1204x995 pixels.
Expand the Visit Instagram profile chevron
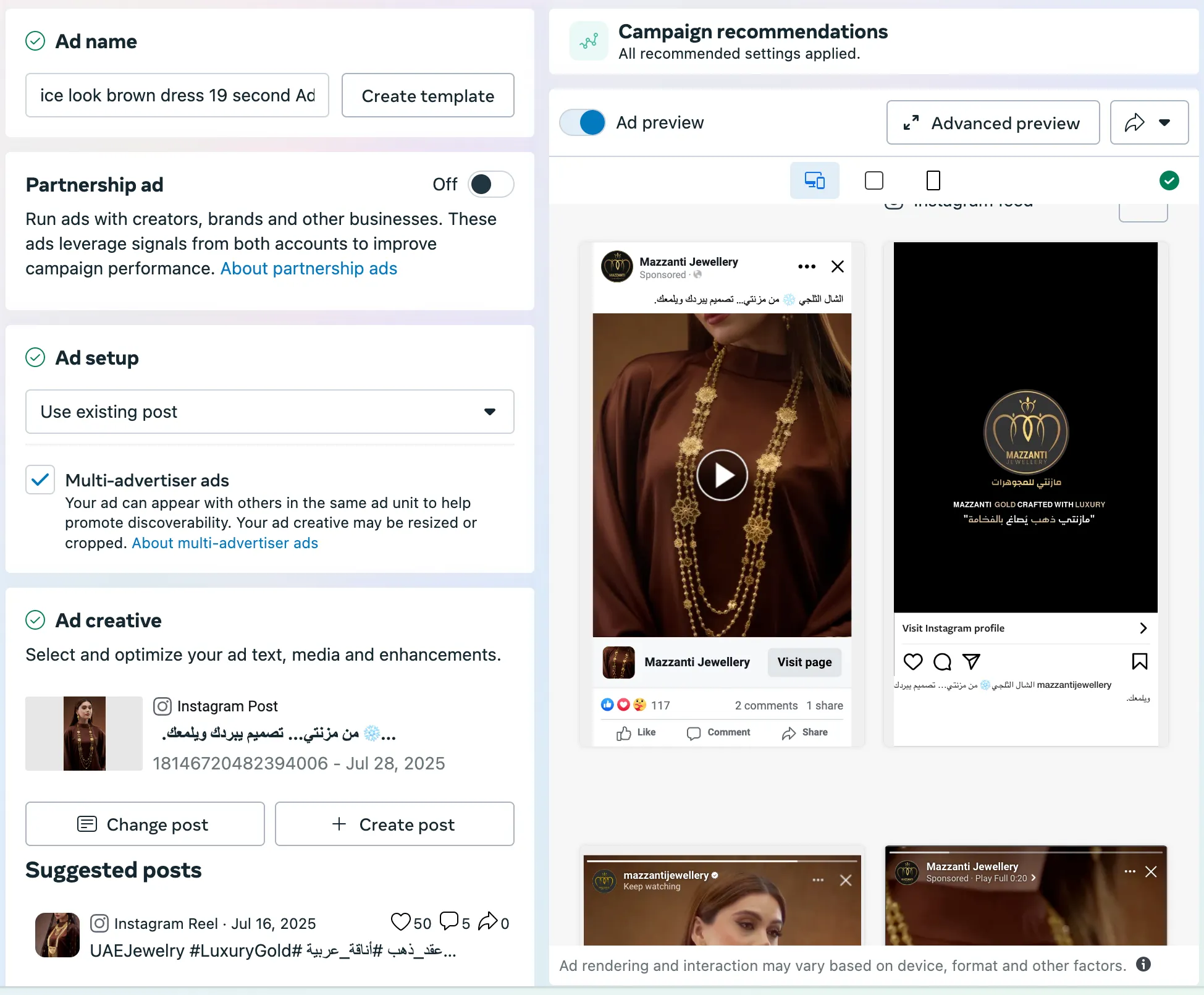pos(1143,628)
